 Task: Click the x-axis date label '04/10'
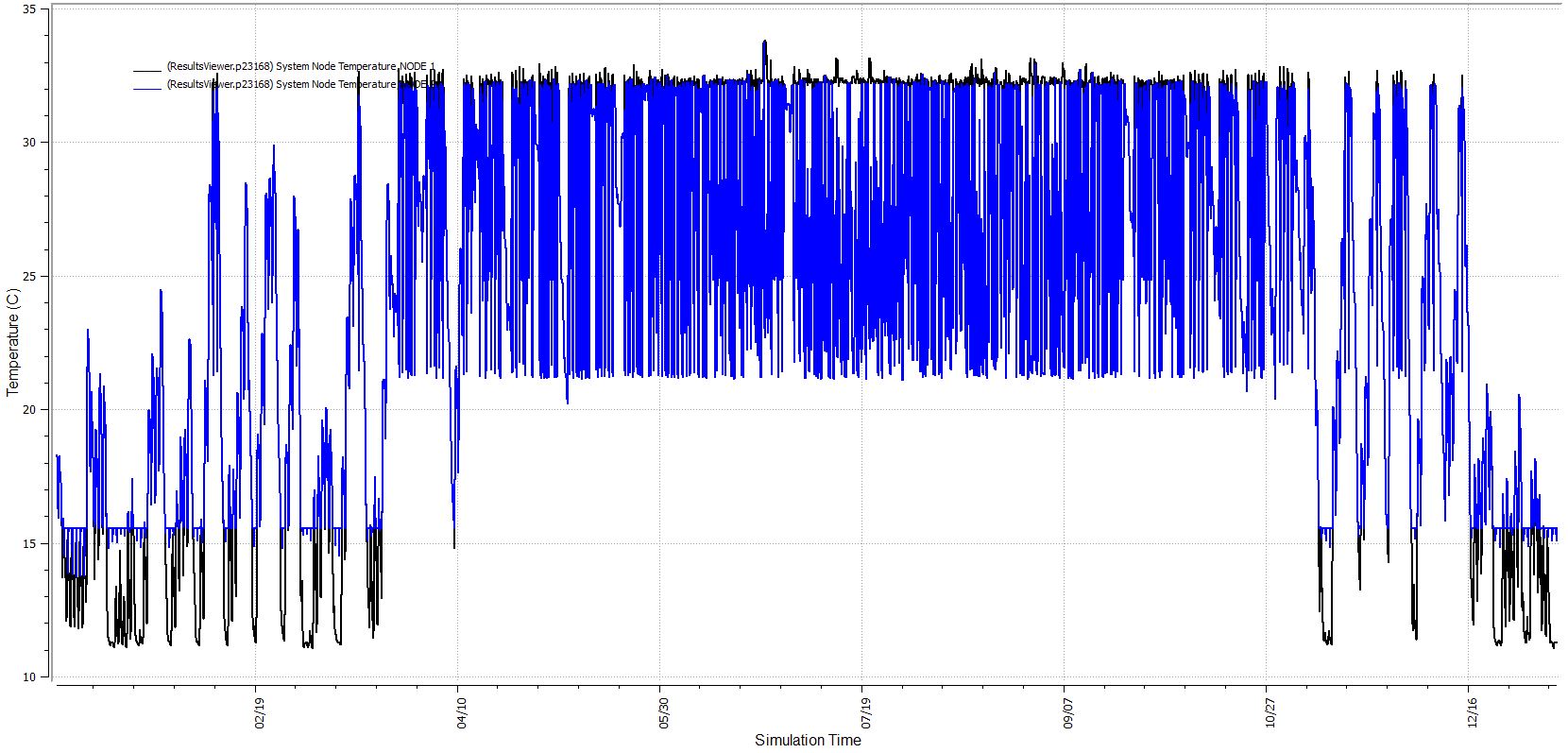click(462, 714)
